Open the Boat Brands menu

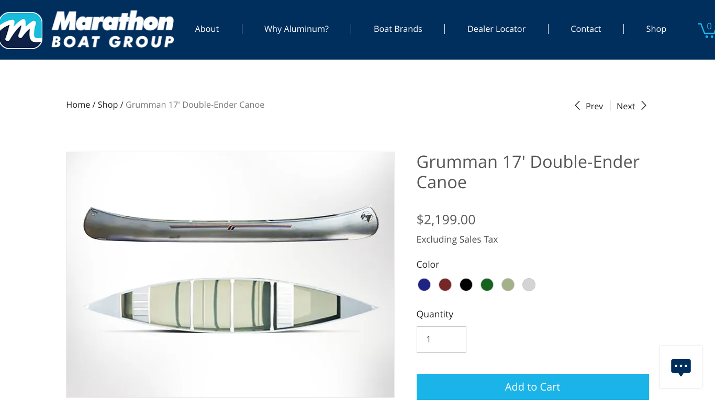coord(398,29)
